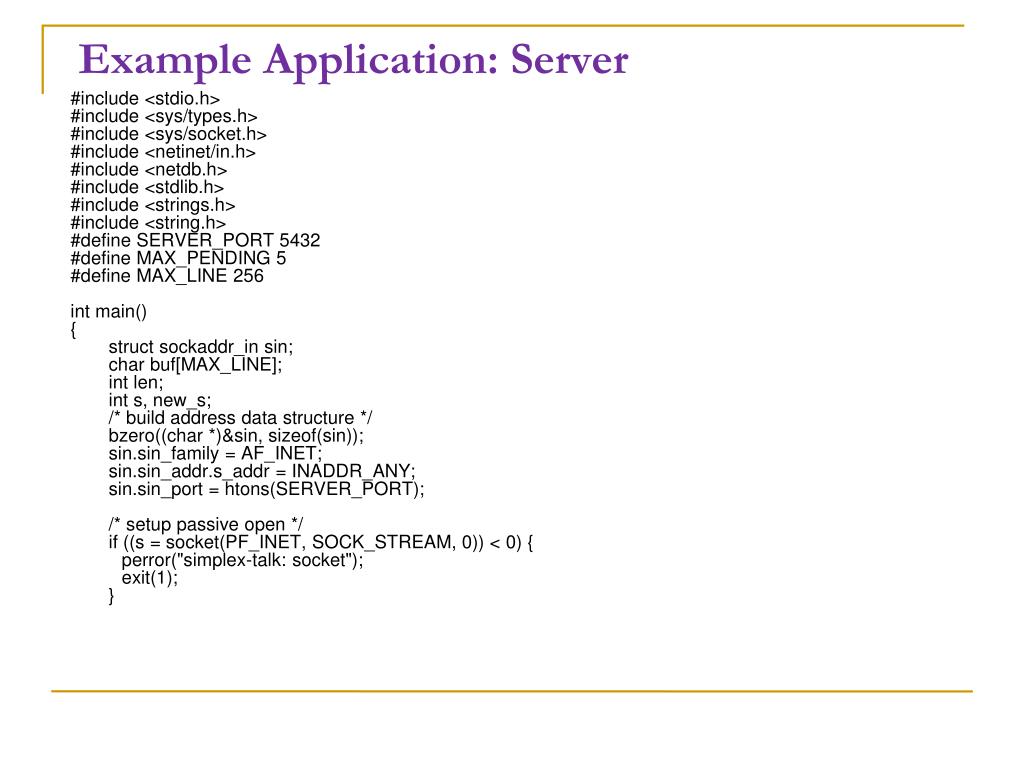Click the 'int main()' line
The height and width of the screenshot is (768, 1024).
click(108, 312)
